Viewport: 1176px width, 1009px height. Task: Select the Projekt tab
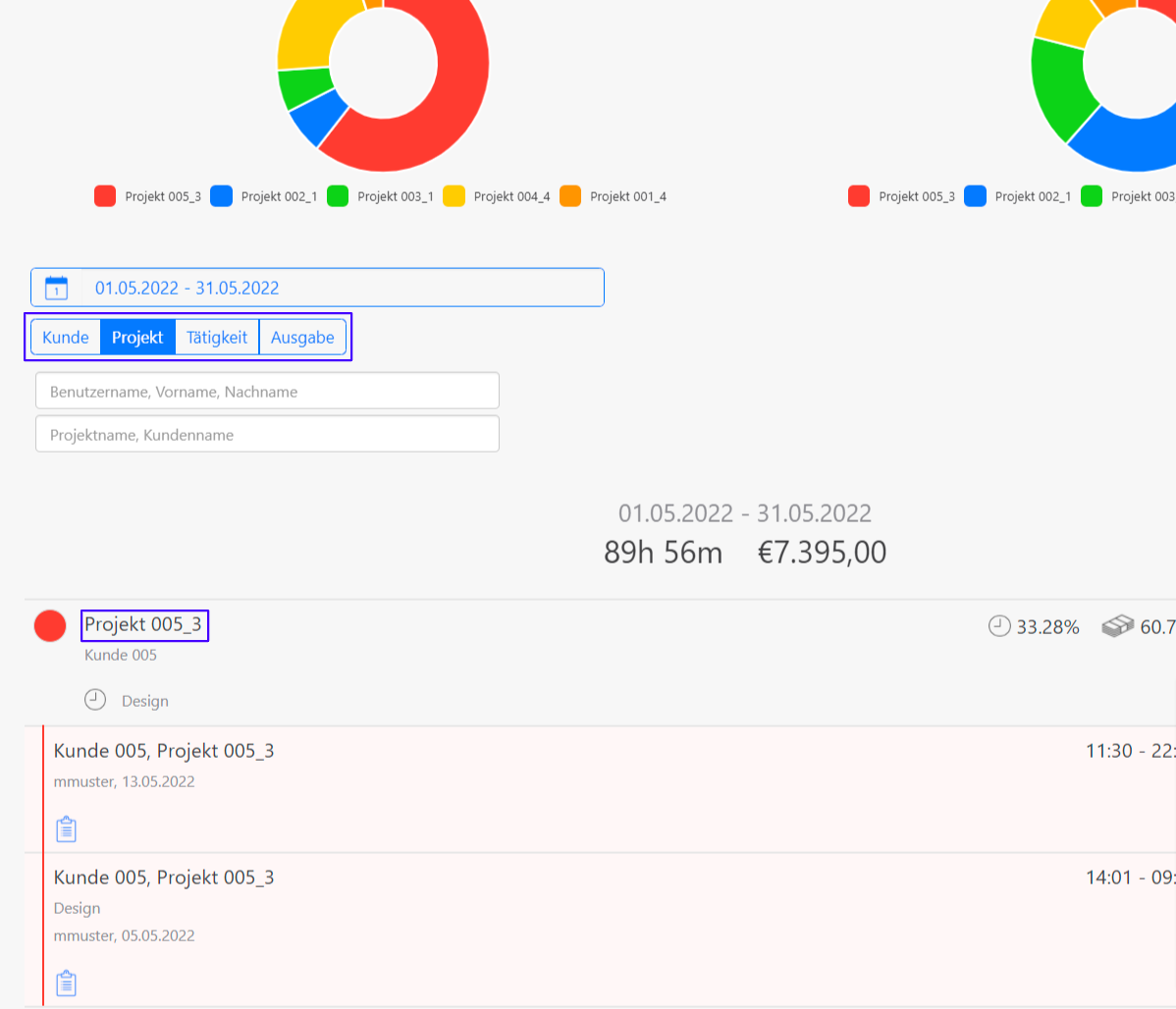137,337
